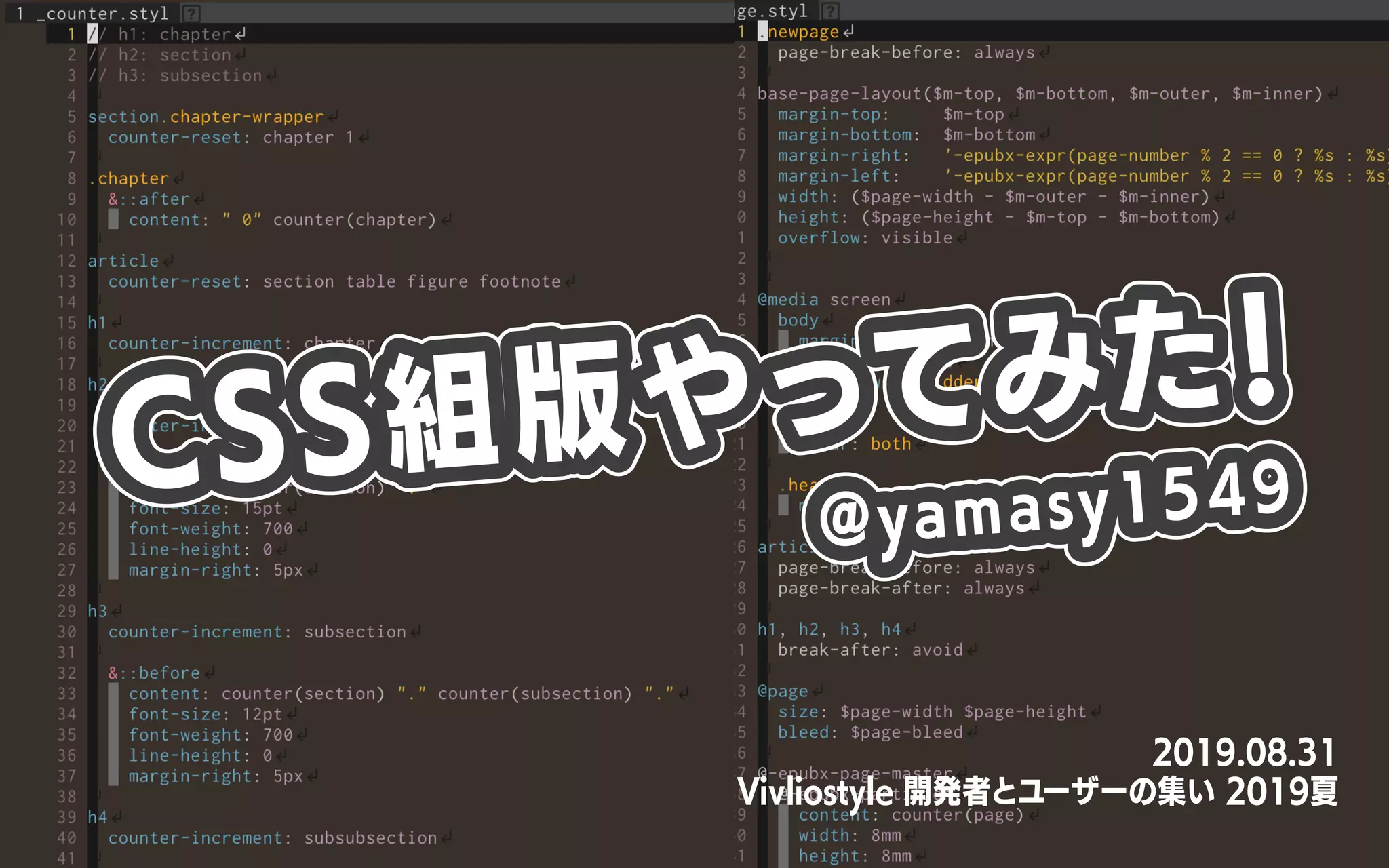The height and width of the screenshot is (868, 1389).
Task: Click the question-mark icon beside ge.styl tab
Action: click(830, 11)
